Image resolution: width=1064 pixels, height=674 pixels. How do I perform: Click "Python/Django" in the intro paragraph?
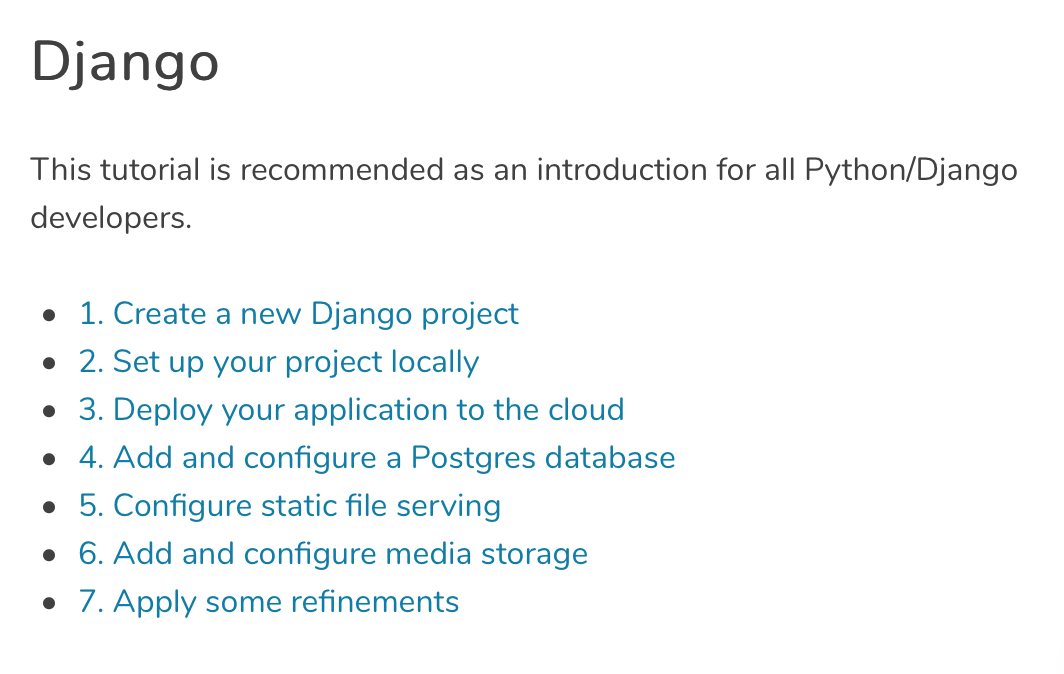[911, 170]
